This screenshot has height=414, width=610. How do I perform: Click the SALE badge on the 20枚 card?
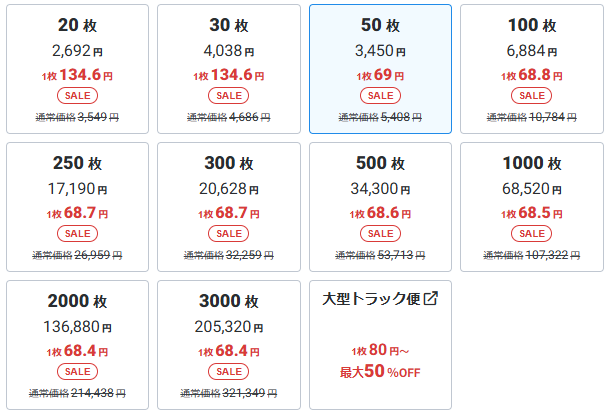[x=77, y=95]
